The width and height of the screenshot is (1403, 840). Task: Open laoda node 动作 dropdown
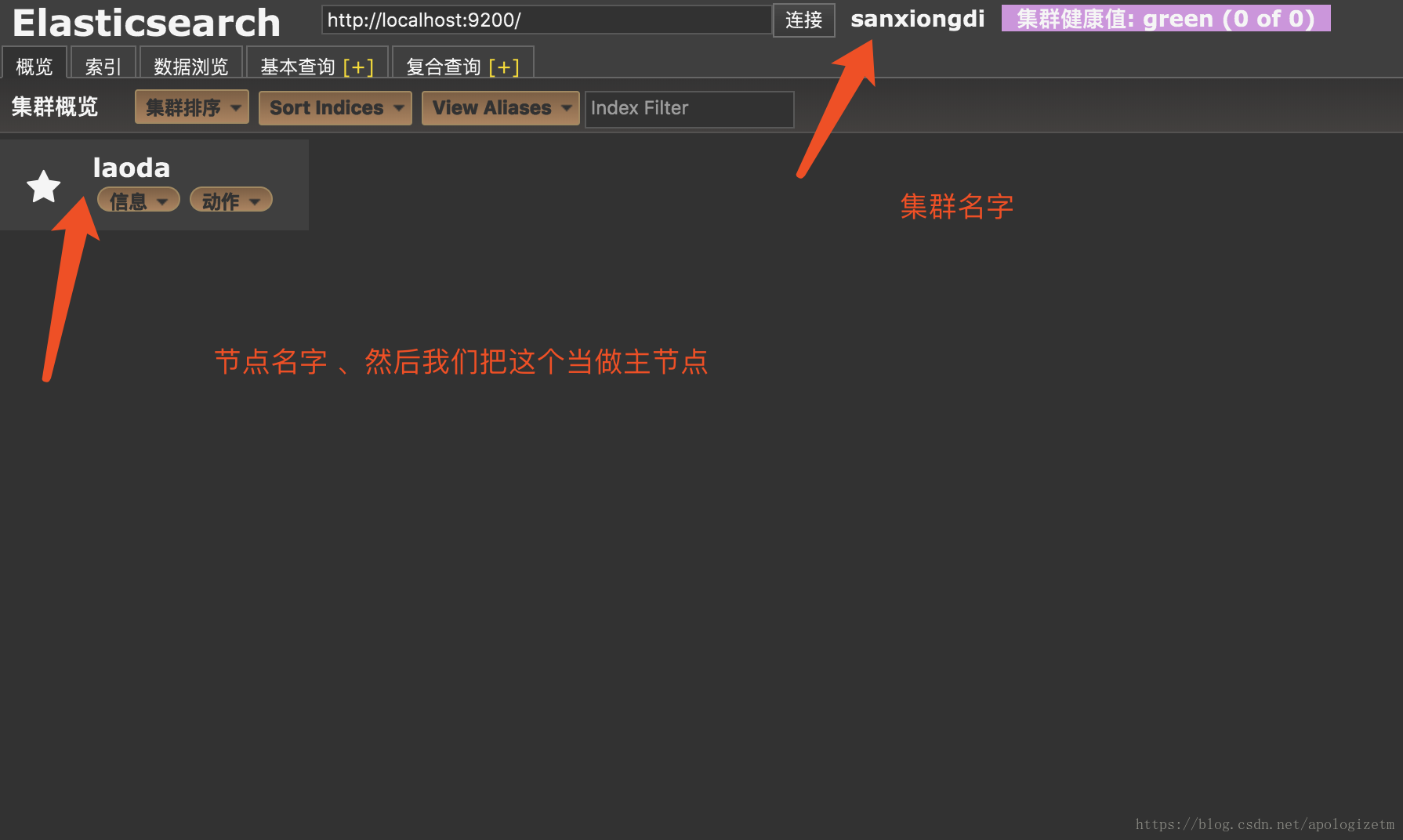pos(231,201)
